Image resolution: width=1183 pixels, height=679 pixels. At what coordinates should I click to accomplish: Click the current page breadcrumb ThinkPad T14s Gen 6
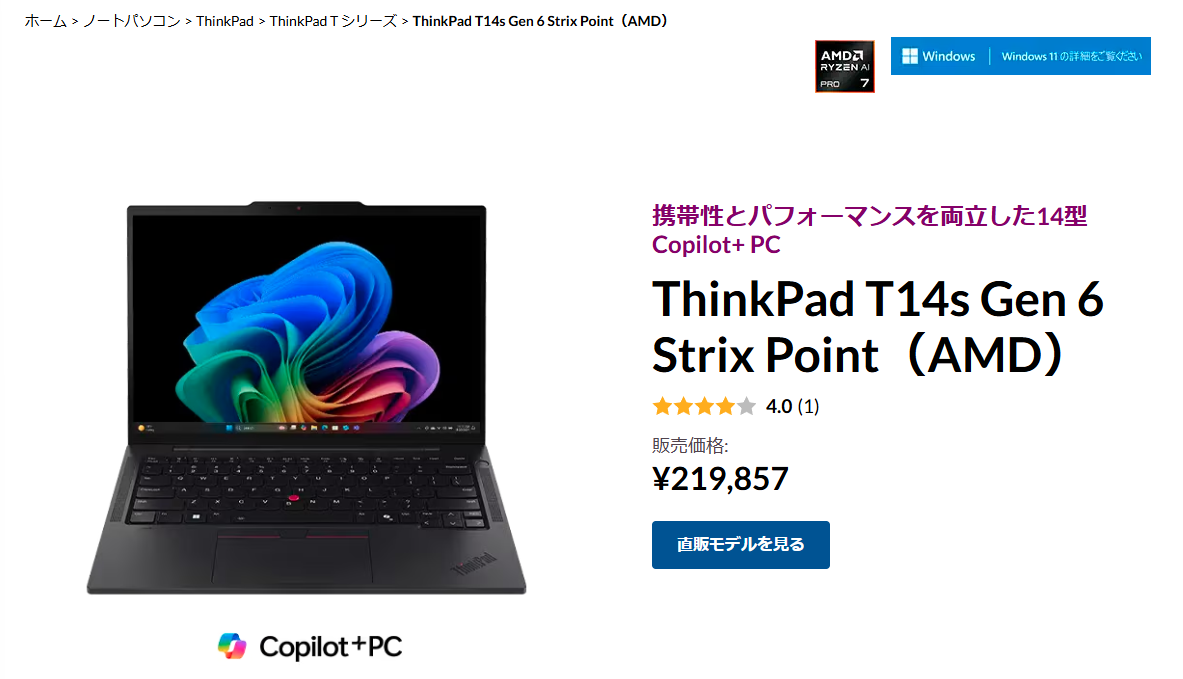[x=540, y=21]
